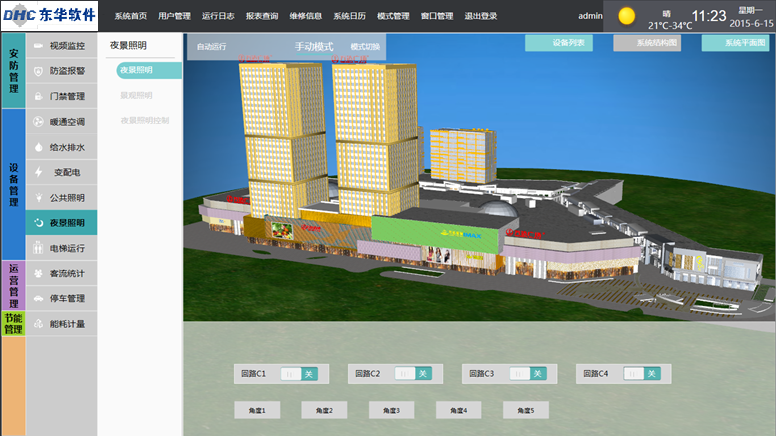Select the 变配电 lightning bolt icon
The width and height of the screenshot is (776, 436).
pyautogui.click(x=38, y=172)
